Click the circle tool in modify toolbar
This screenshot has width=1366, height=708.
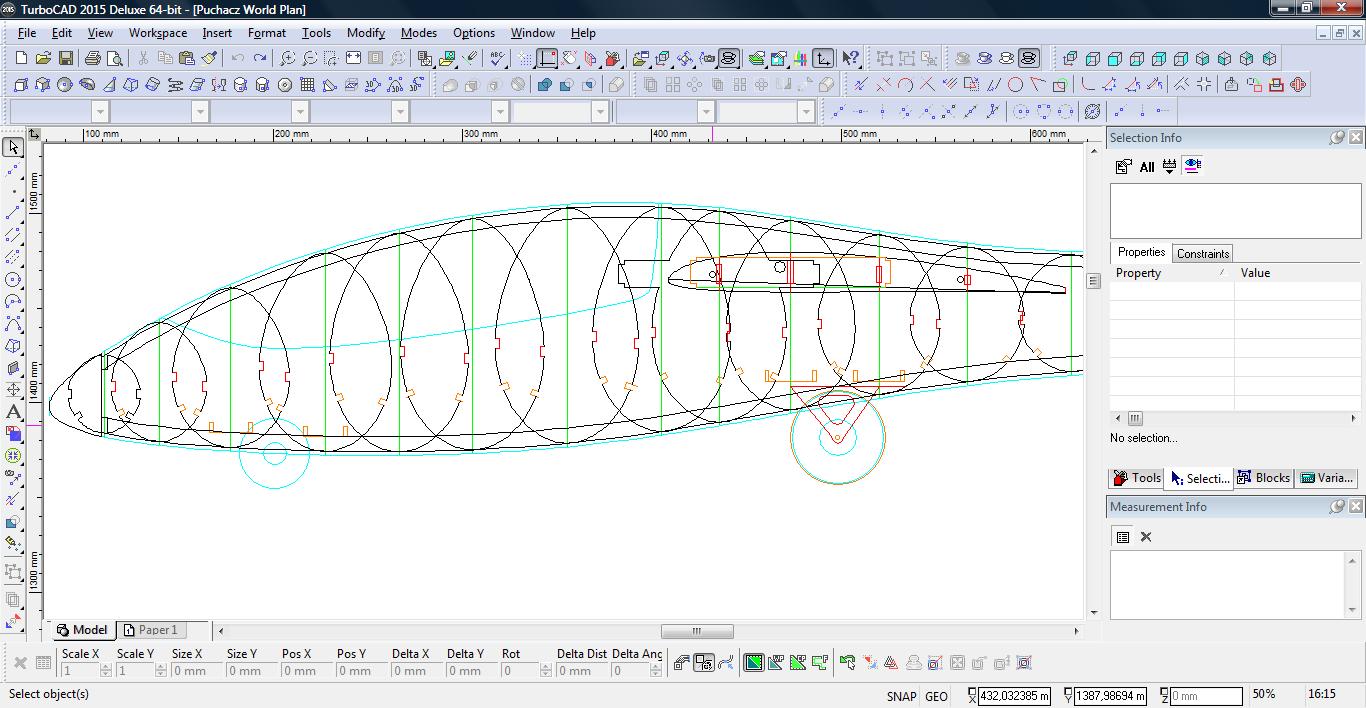pos(1015,85)
